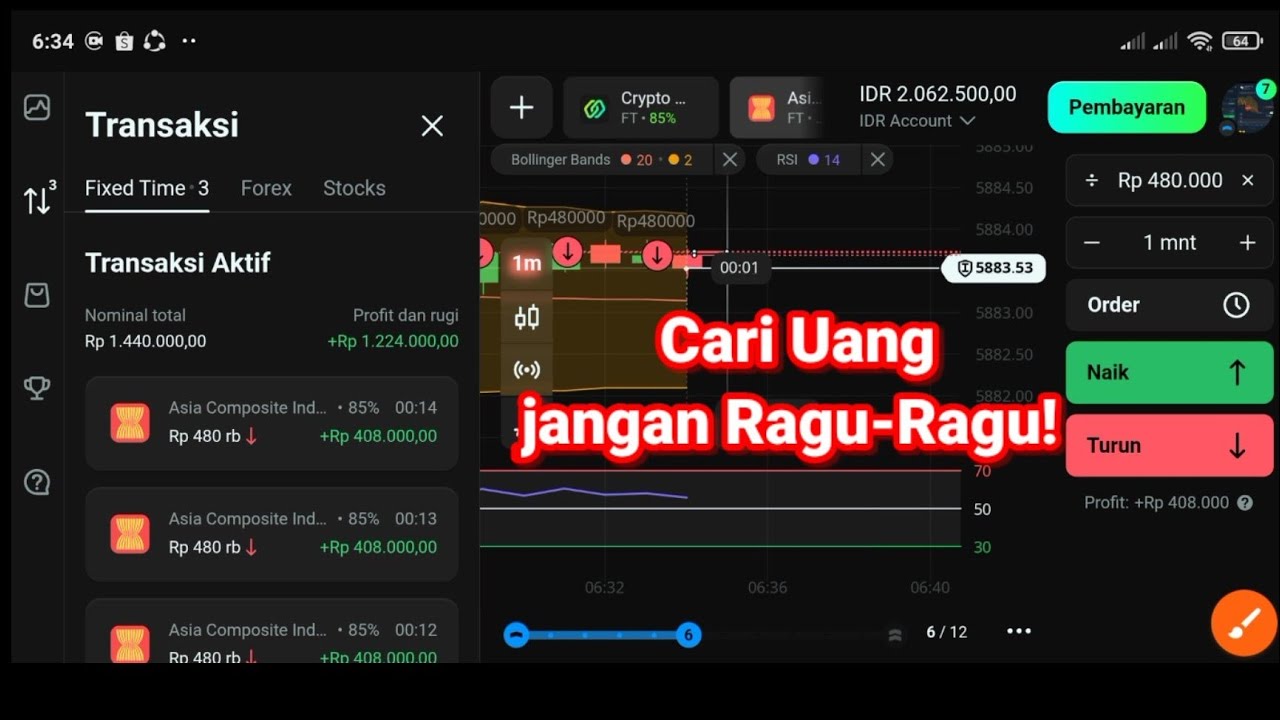Viewport: 1280px width, 720px height.
Task: Open the signals broadcast icon
Action: (x=526, y=370)
